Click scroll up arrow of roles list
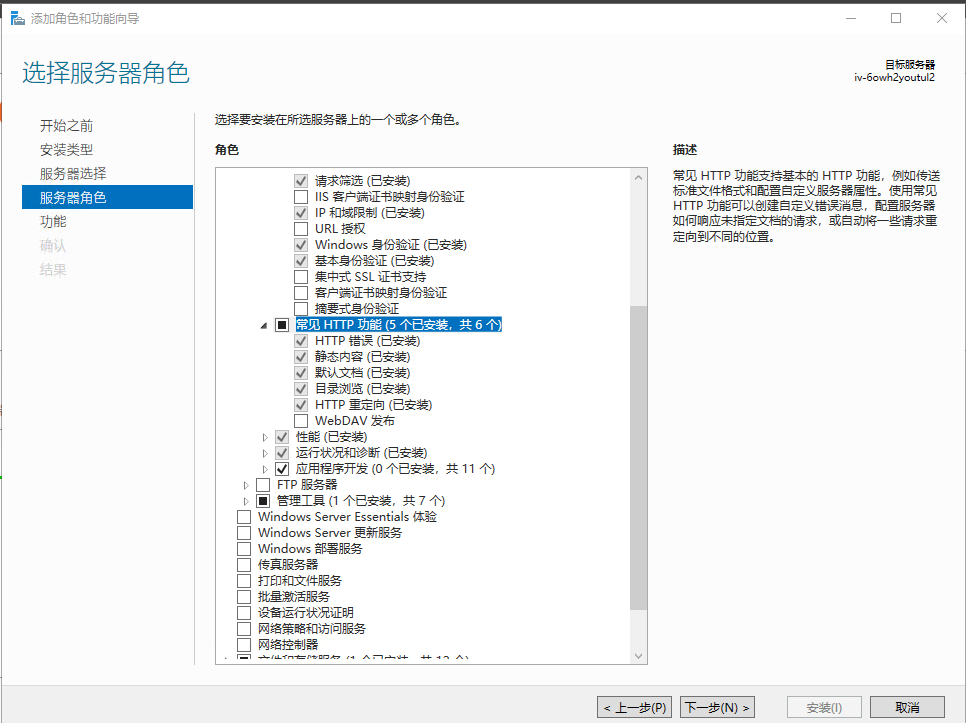 pyautogui.click(x=638, y=177)
